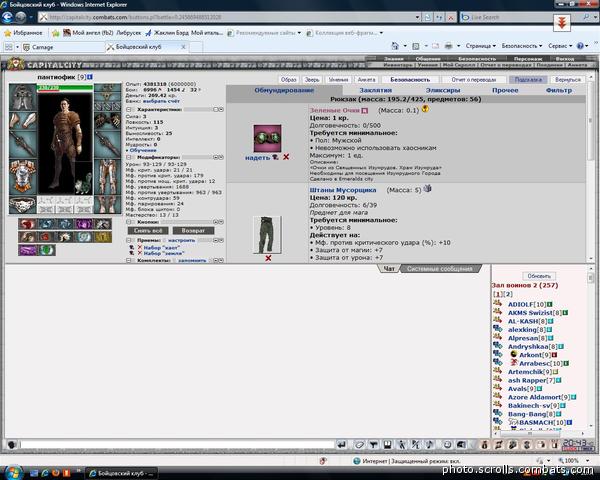Open the Знания top menu

click(x=394, y=59)
